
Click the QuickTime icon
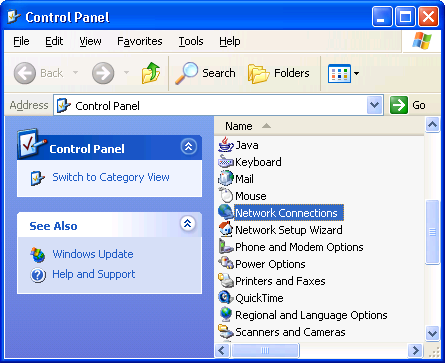226,298
